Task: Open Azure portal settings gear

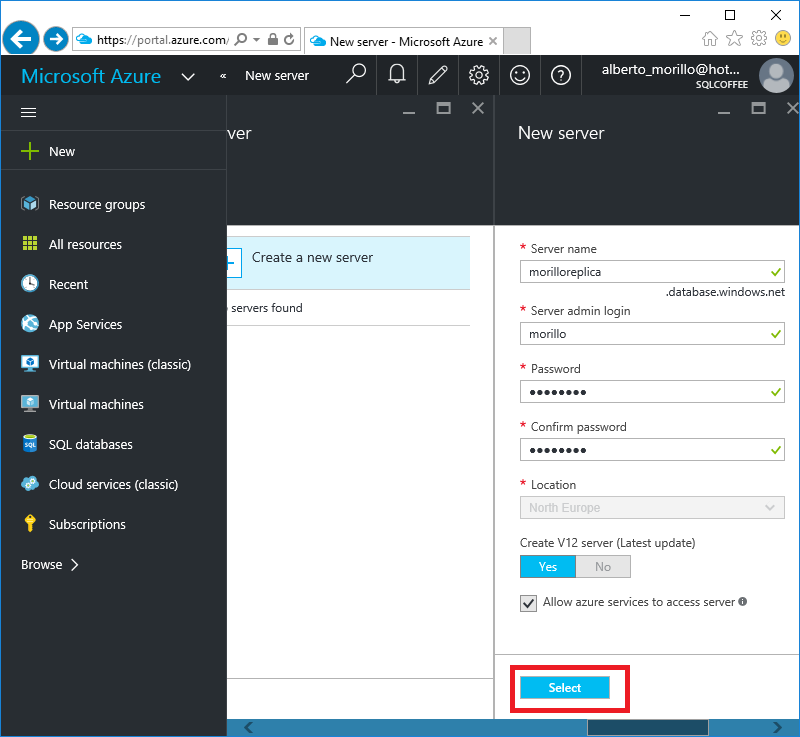Action: (479, 75)
